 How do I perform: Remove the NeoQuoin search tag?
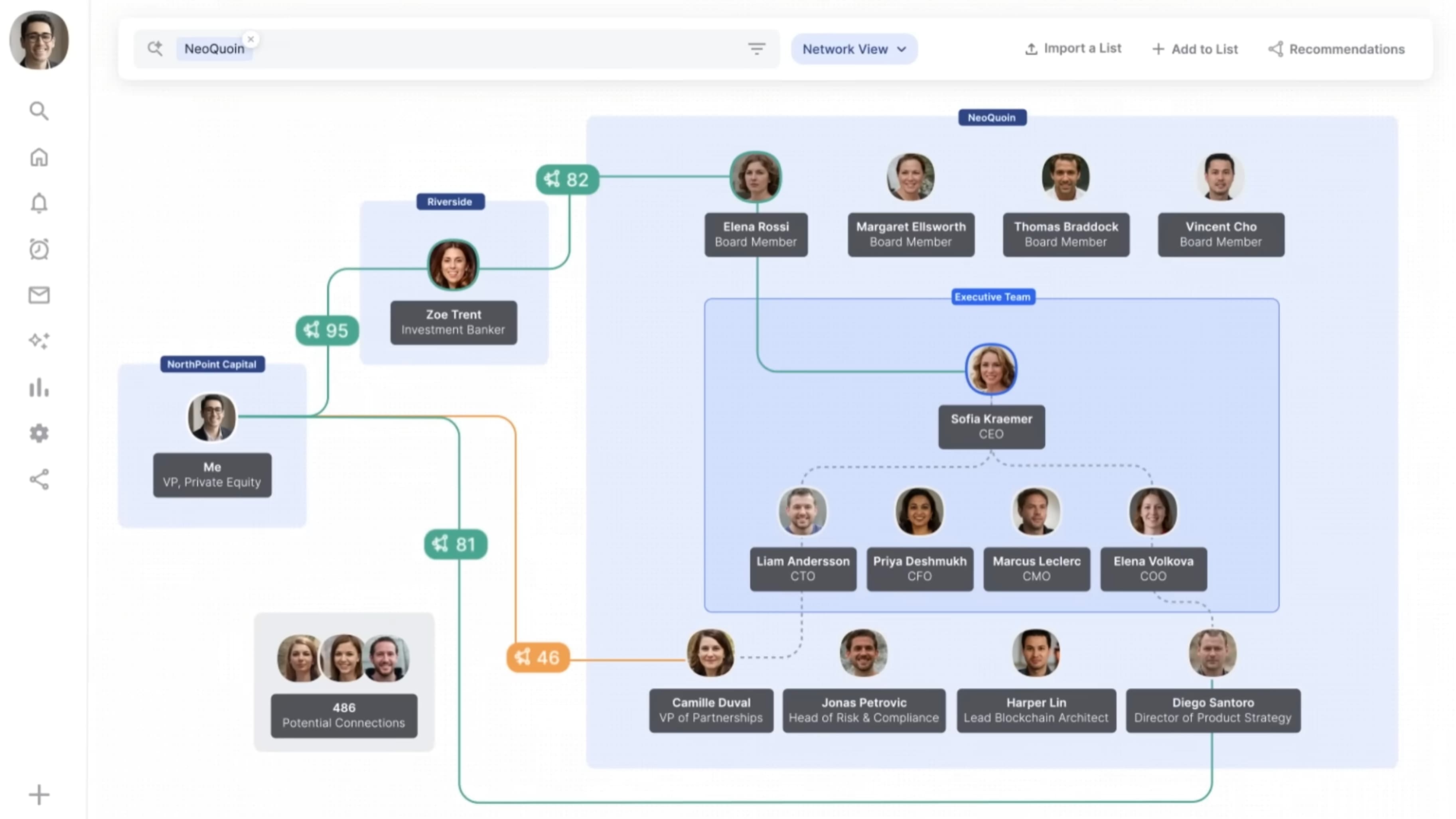click(251, 39)
